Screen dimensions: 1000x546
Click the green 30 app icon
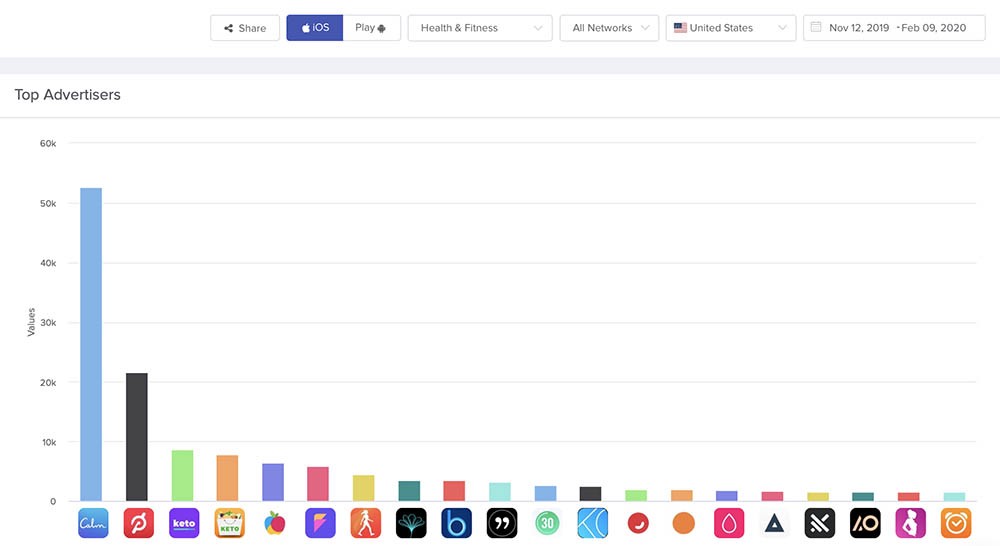[547, 523]
